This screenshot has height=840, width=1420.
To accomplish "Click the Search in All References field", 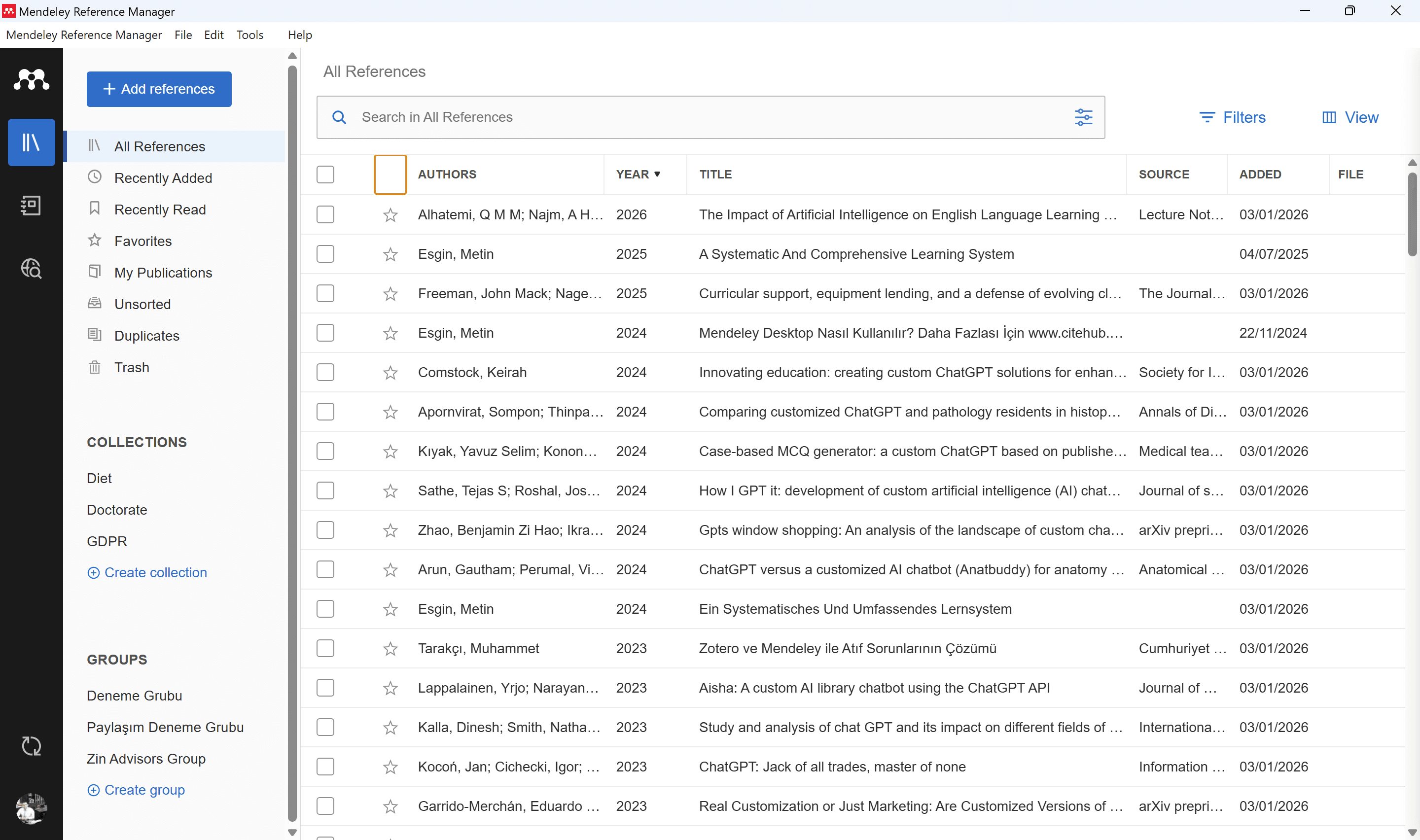I will point(710,117).
